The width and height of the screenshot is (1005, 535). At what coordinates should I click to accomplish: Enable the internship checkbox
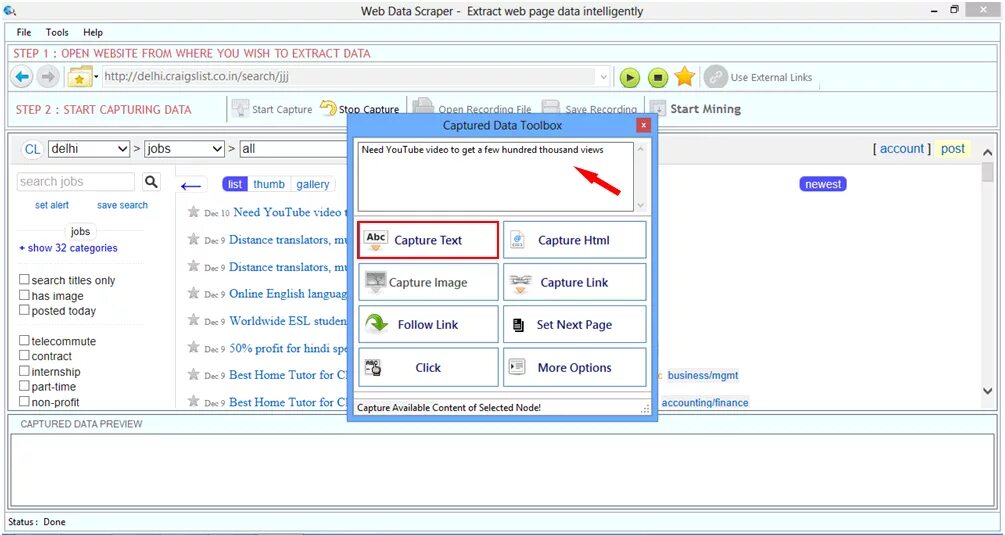24,371
